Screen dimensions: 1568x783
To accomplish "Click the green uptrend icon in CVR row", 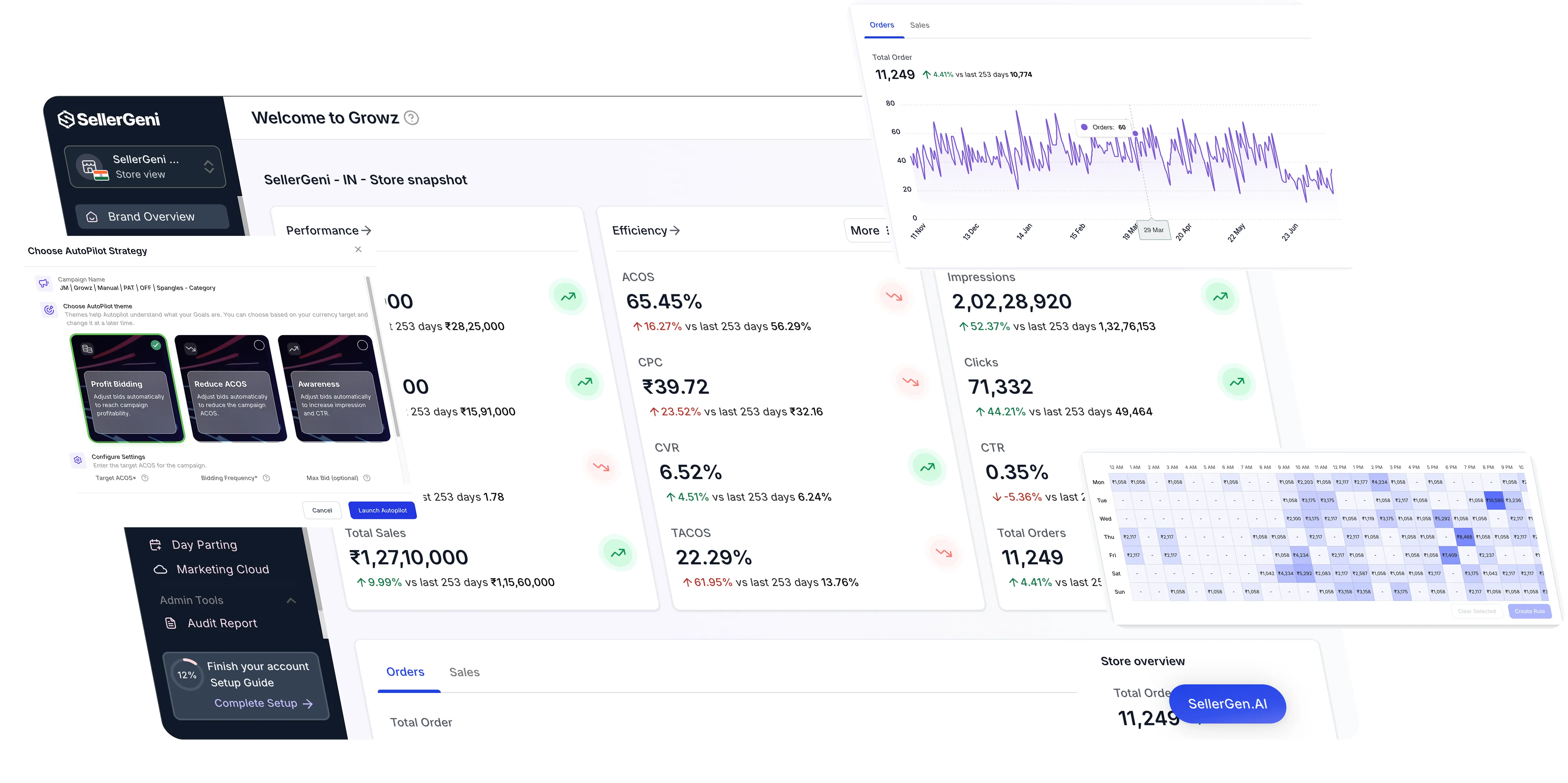I will (x=927, y=467).
